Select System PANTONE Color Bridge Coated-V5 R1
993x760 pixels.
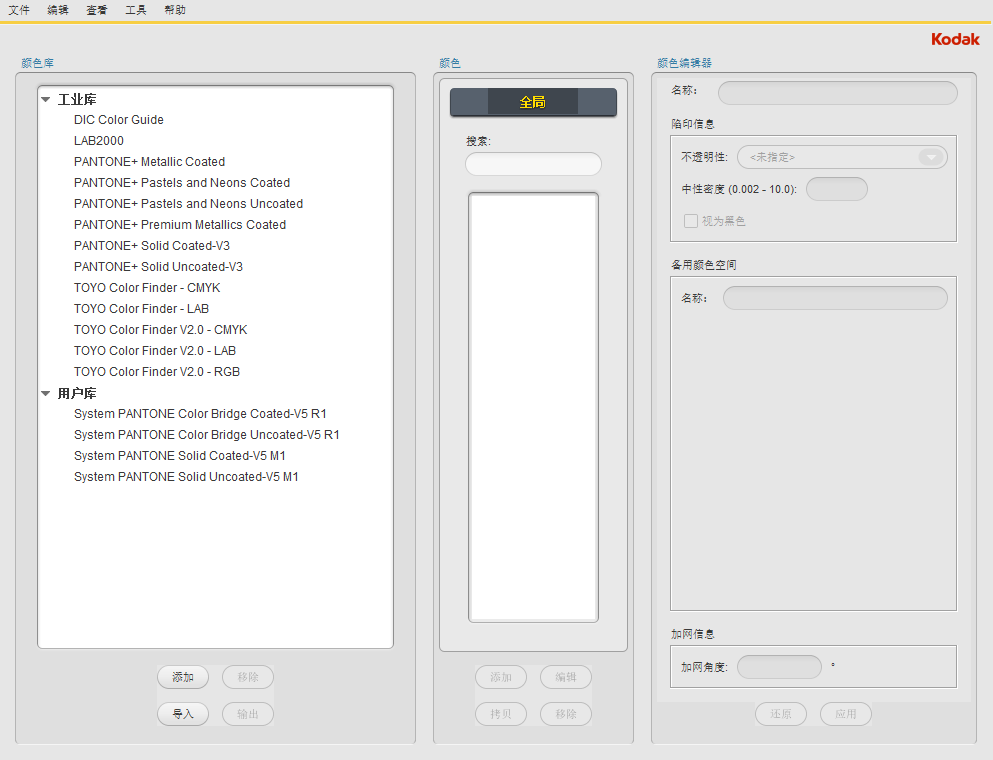[x=200, y=414]
